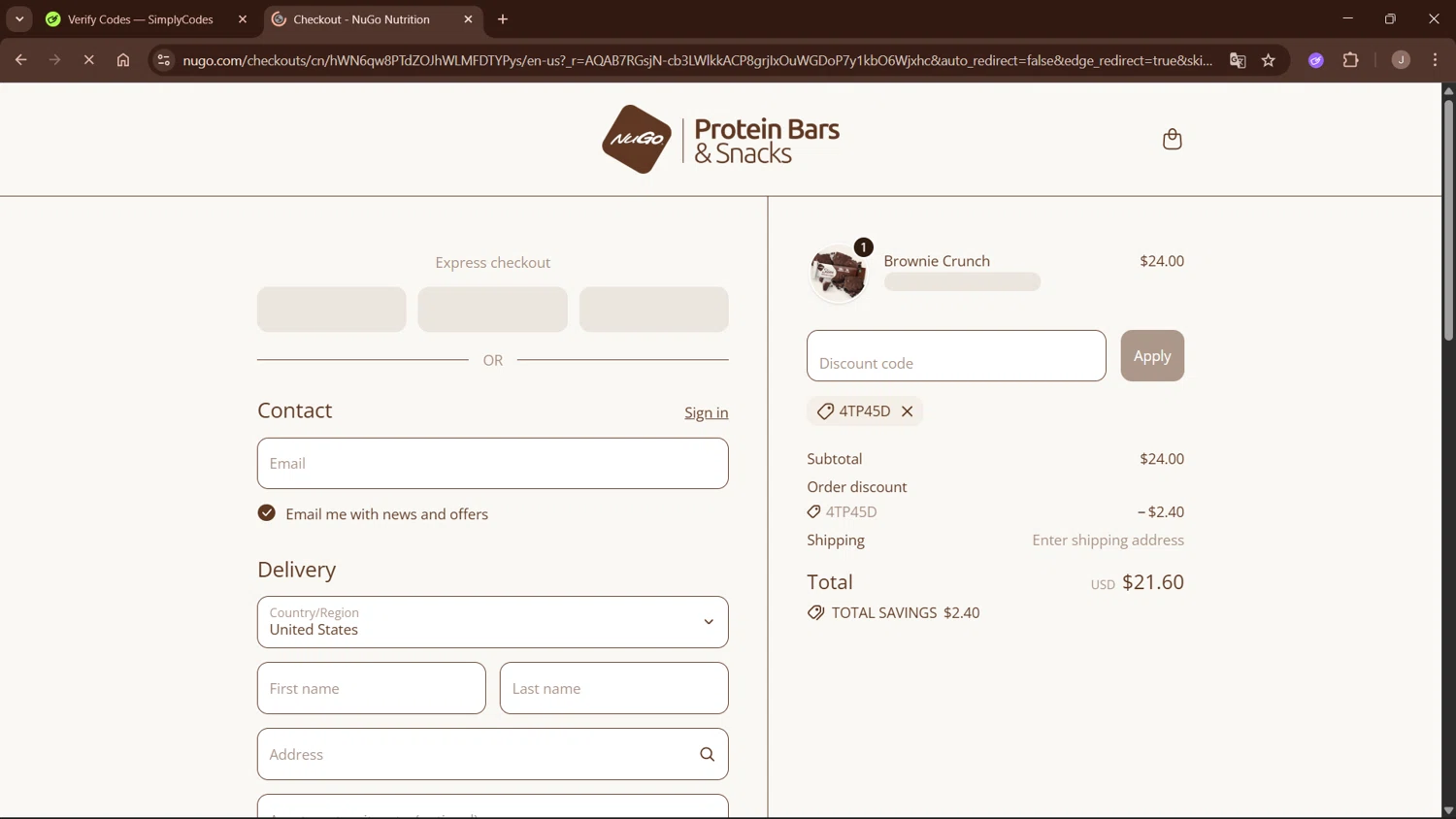Focus the Email input field
This screenshot has height=819, width=1456.
[x=493, y=463]
